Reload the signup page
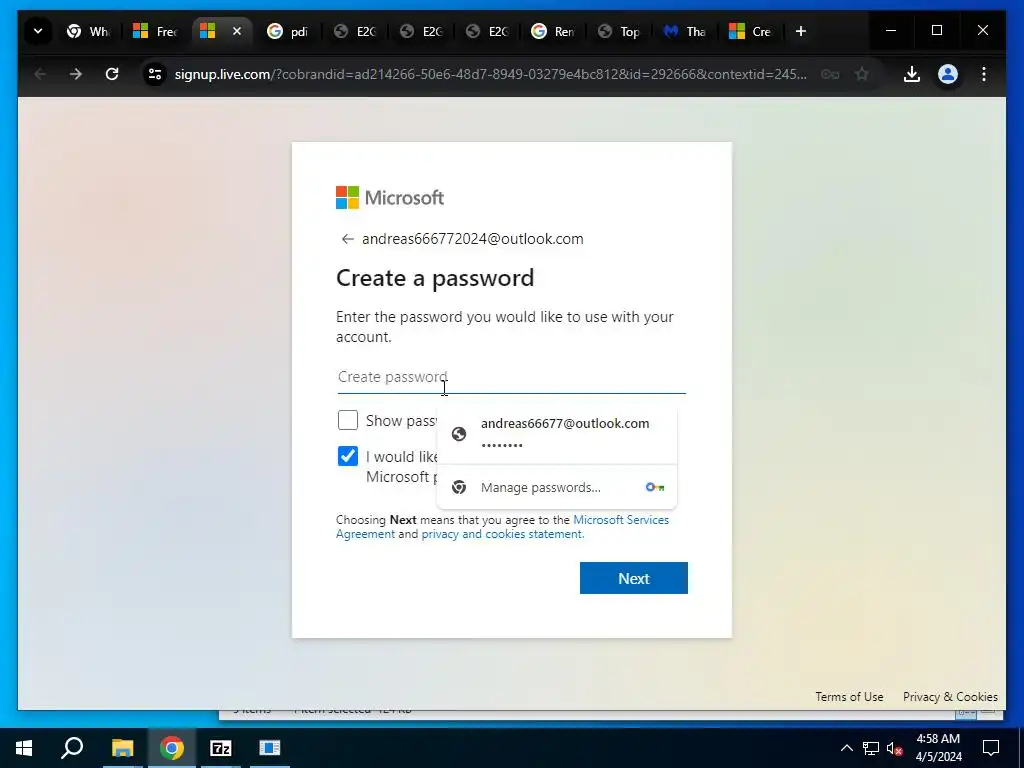 112,74
